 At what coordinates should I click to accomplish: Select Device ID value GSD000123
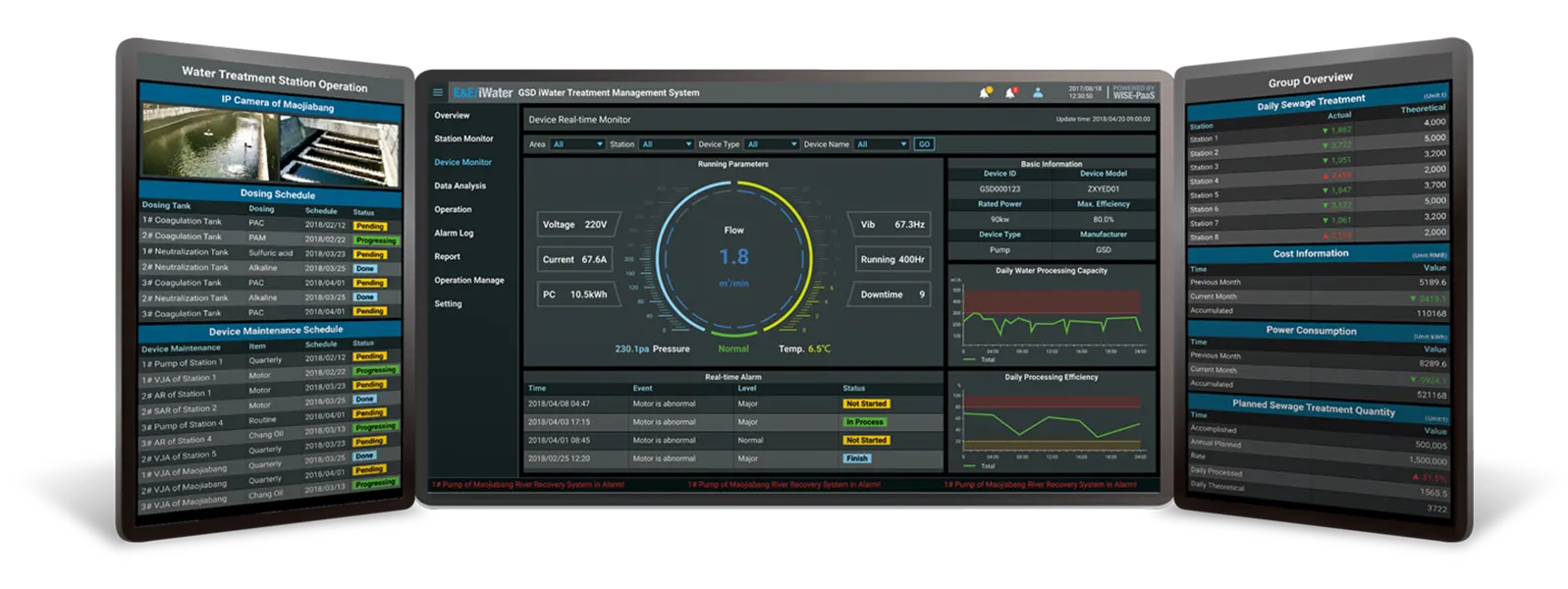coord(1000,188)
